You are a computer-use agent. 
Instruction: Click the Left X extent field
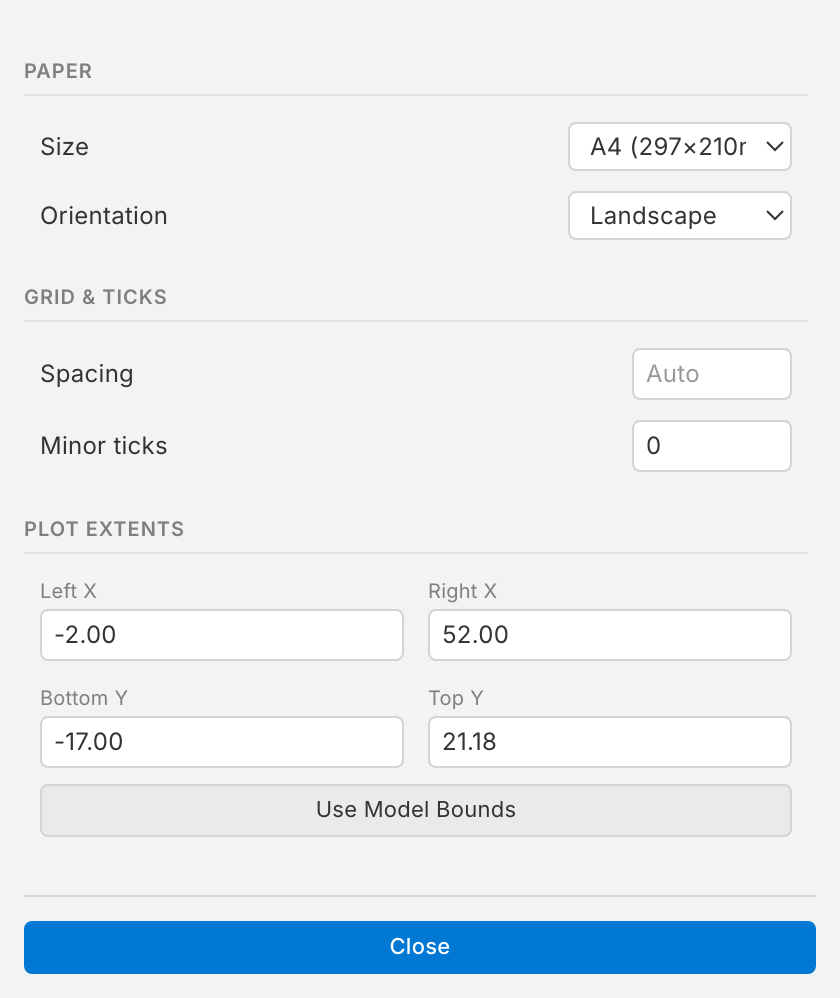click(221, 635)
